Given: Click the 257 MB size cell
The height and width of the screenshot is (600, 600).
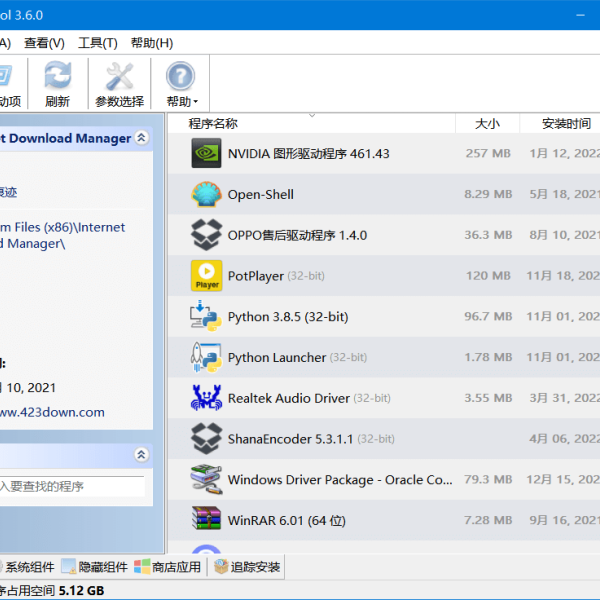Looking at the screenshot, I should coord(488,153).
